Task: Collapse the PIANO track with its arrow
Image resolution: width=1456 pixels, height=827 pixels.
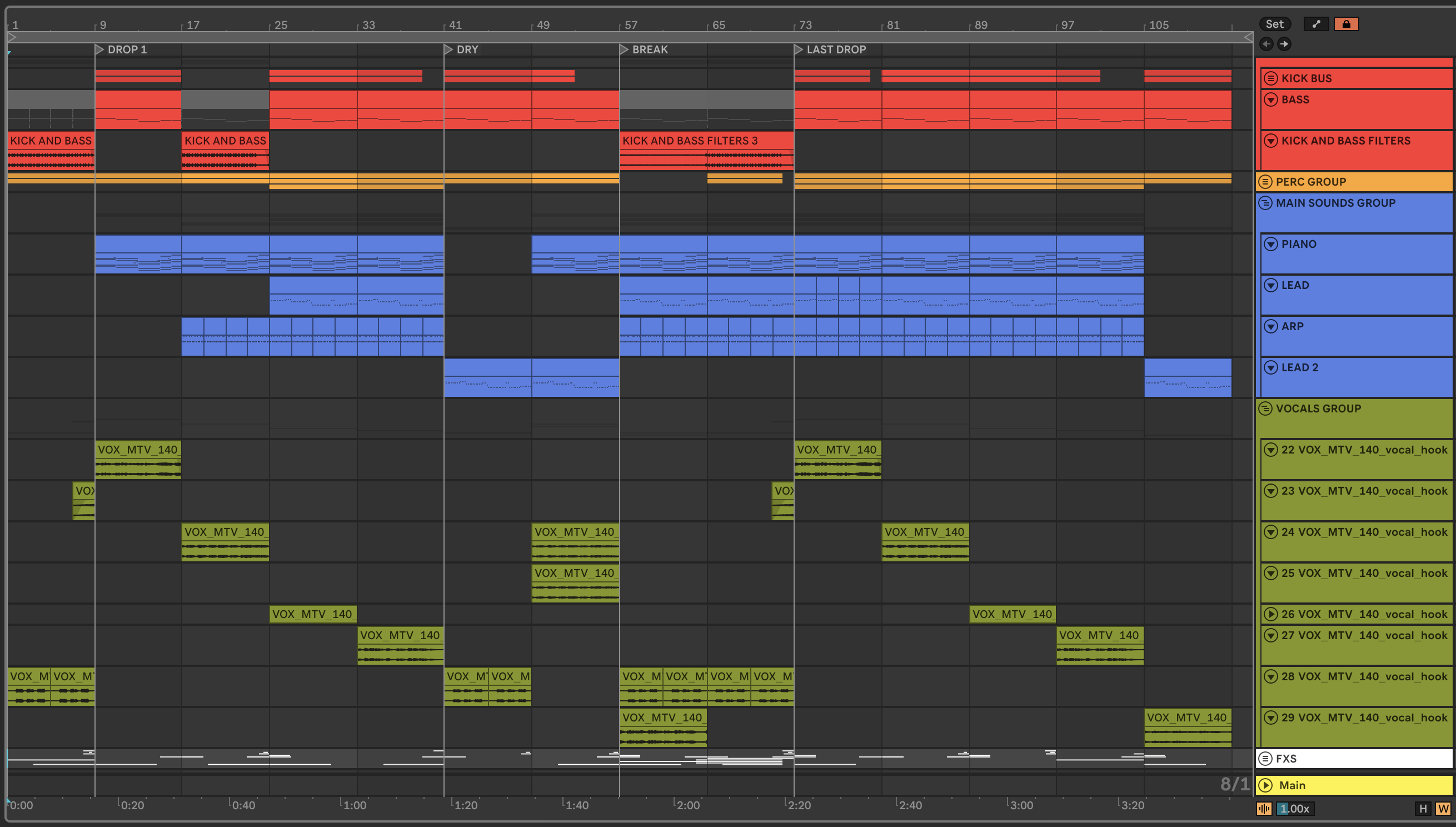Action: (x=1271, y=244)
